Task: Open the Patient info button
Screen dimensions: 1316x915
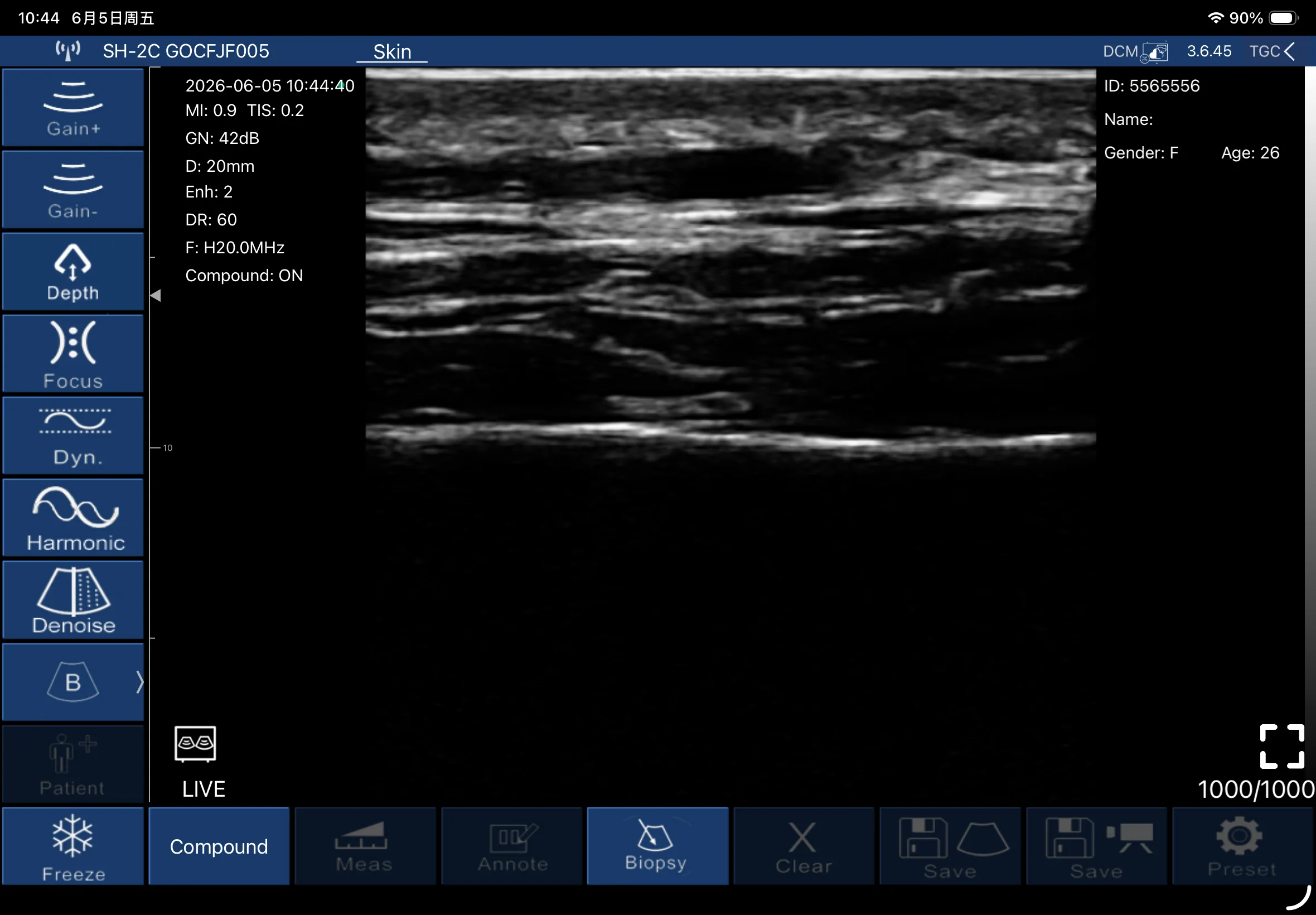Action: pyautogui.click(x=72, y=764)
